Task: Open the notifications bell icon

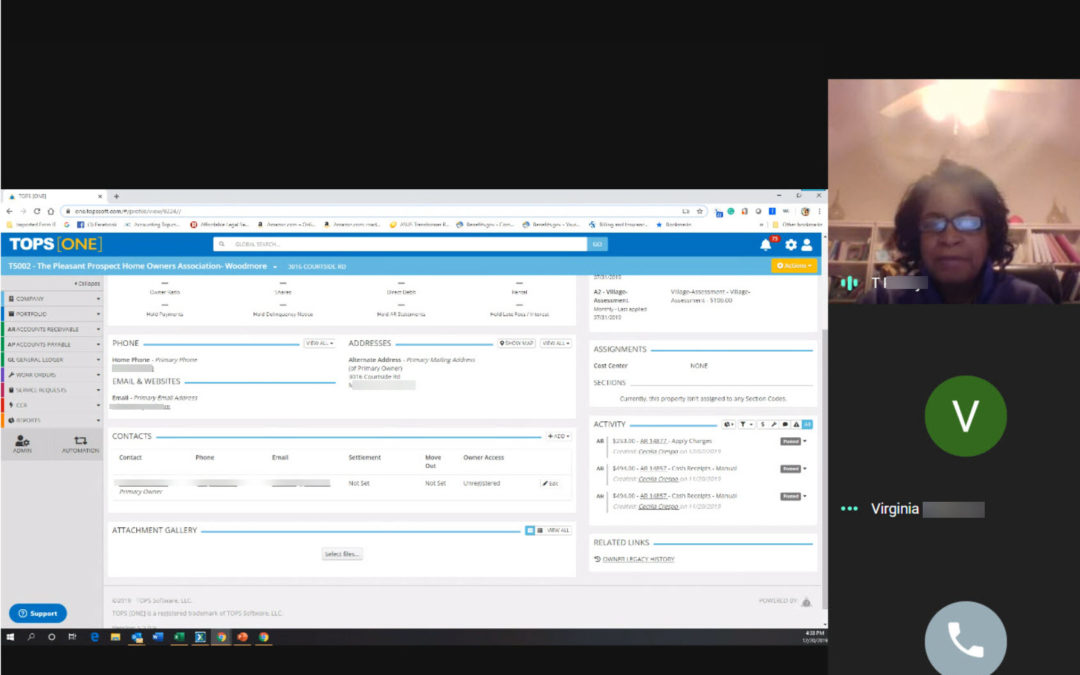Action: coord(766,244)
